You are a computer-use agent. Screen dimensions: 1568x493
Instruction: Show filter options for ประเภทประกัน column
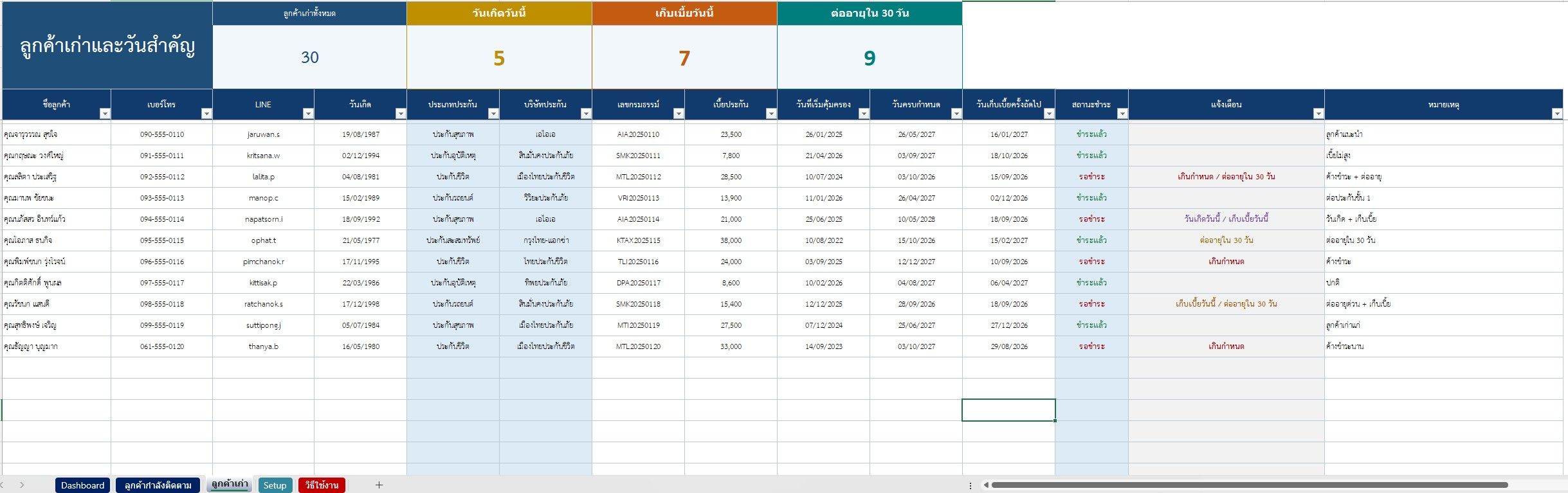click(x=493, y=114)
